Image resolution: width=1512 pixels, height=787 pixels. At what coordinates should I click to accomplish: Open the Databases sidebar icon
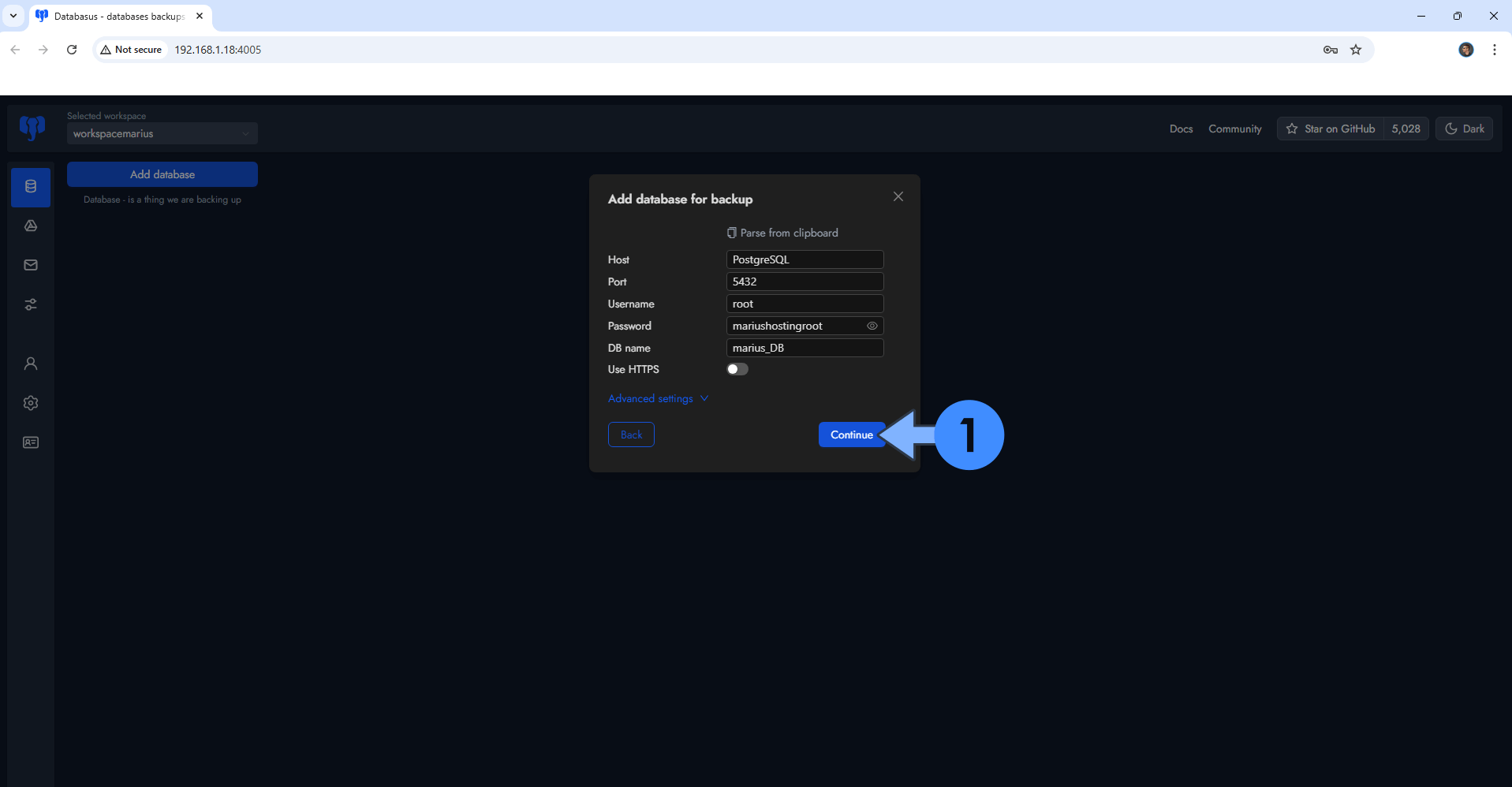tap(31, 187)
